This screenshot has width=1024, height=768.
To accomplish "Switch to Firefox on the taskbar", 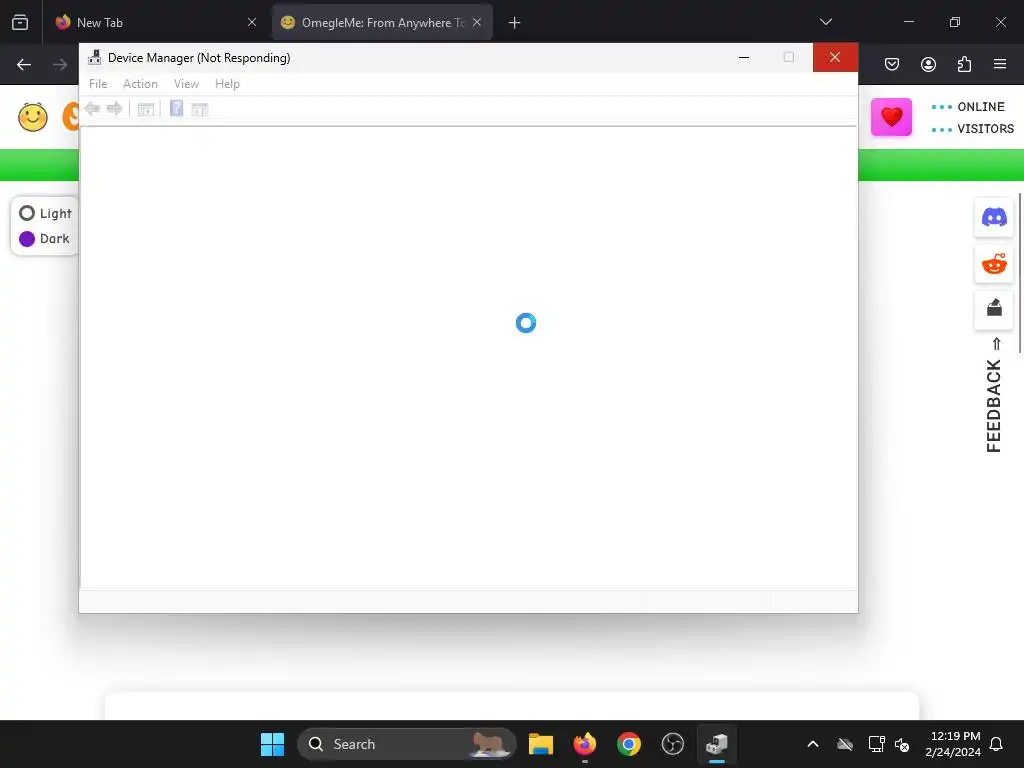I will point(584,744).
